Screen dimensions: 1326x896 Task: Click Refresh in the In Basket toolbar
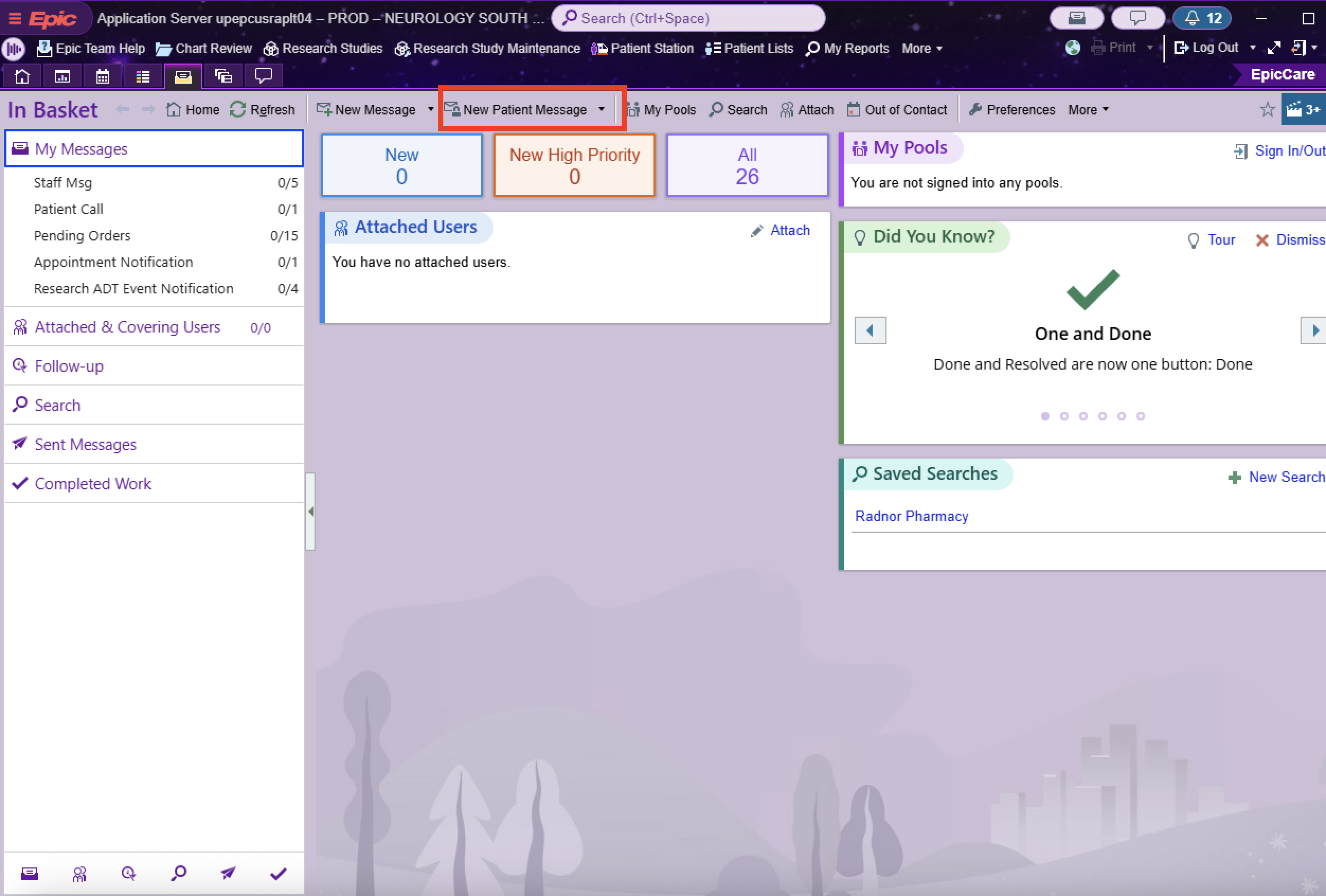point(263,110)
